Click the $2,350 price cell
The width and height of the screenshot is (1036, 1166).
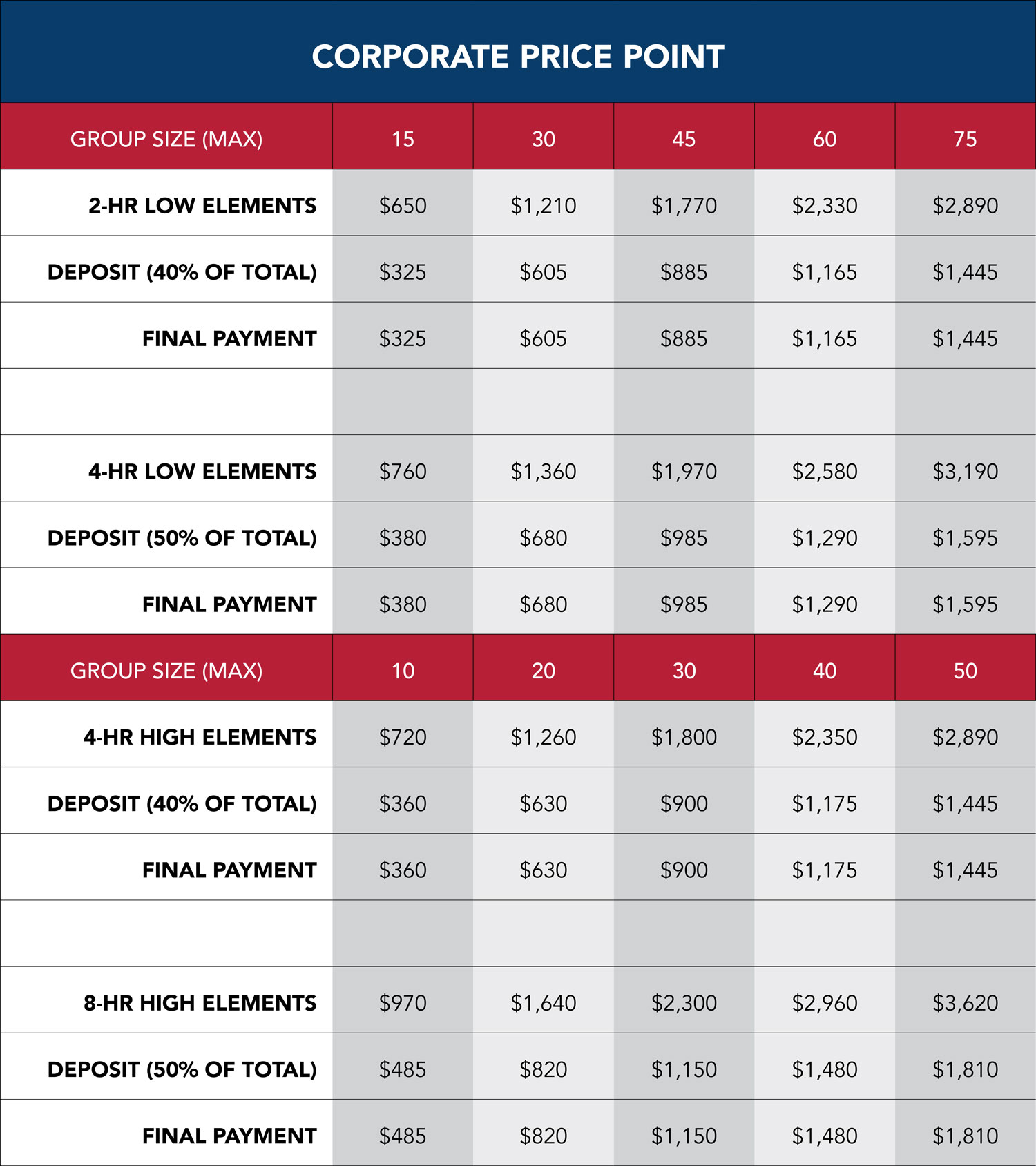(x=825, y=737)
